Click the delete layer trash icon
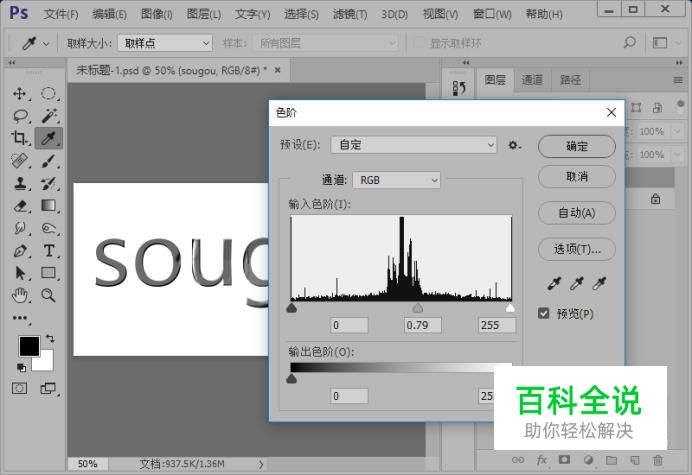This screenshot has height=475, width=692. tap(658, 460)
